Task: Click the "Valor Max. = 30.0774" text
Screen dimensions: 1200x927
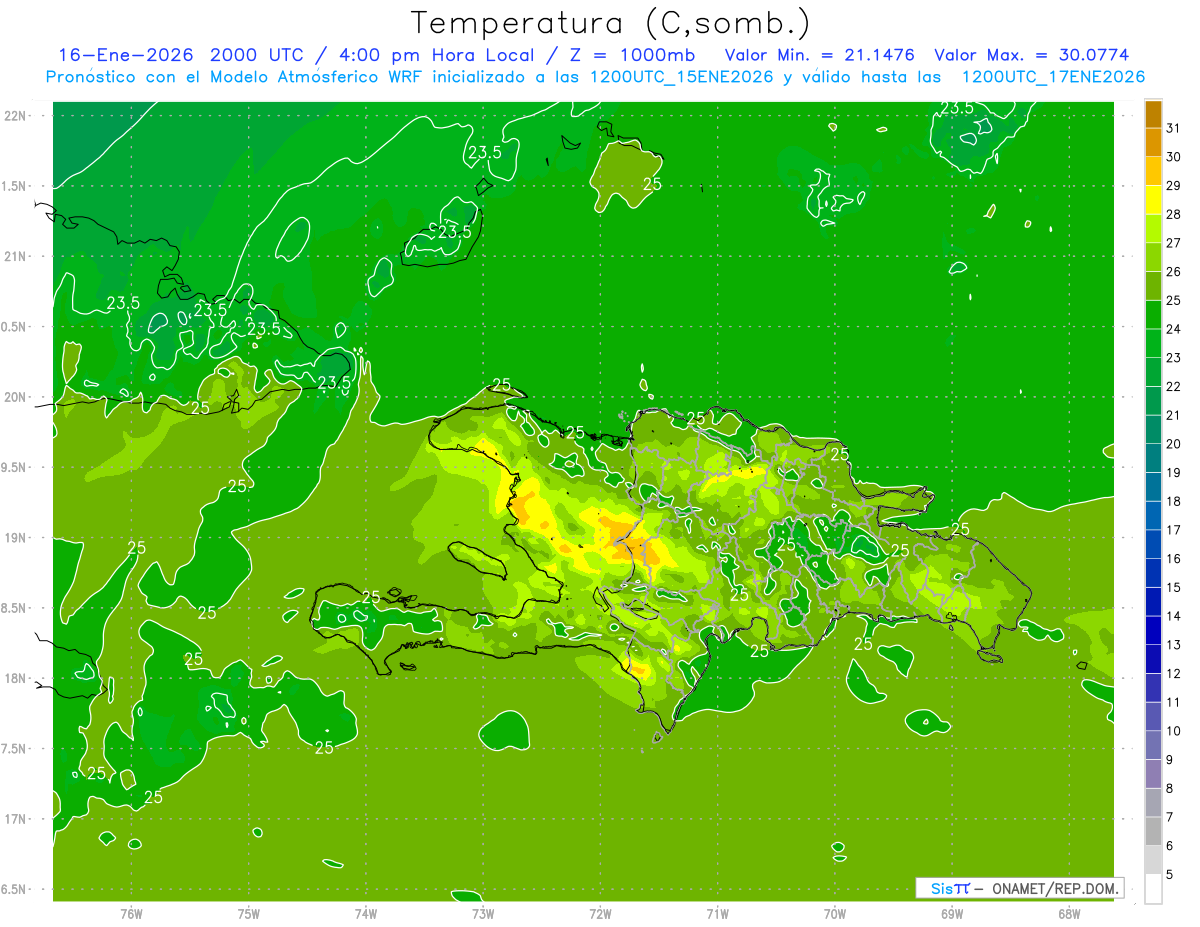Action: [x=1031, y=55]
